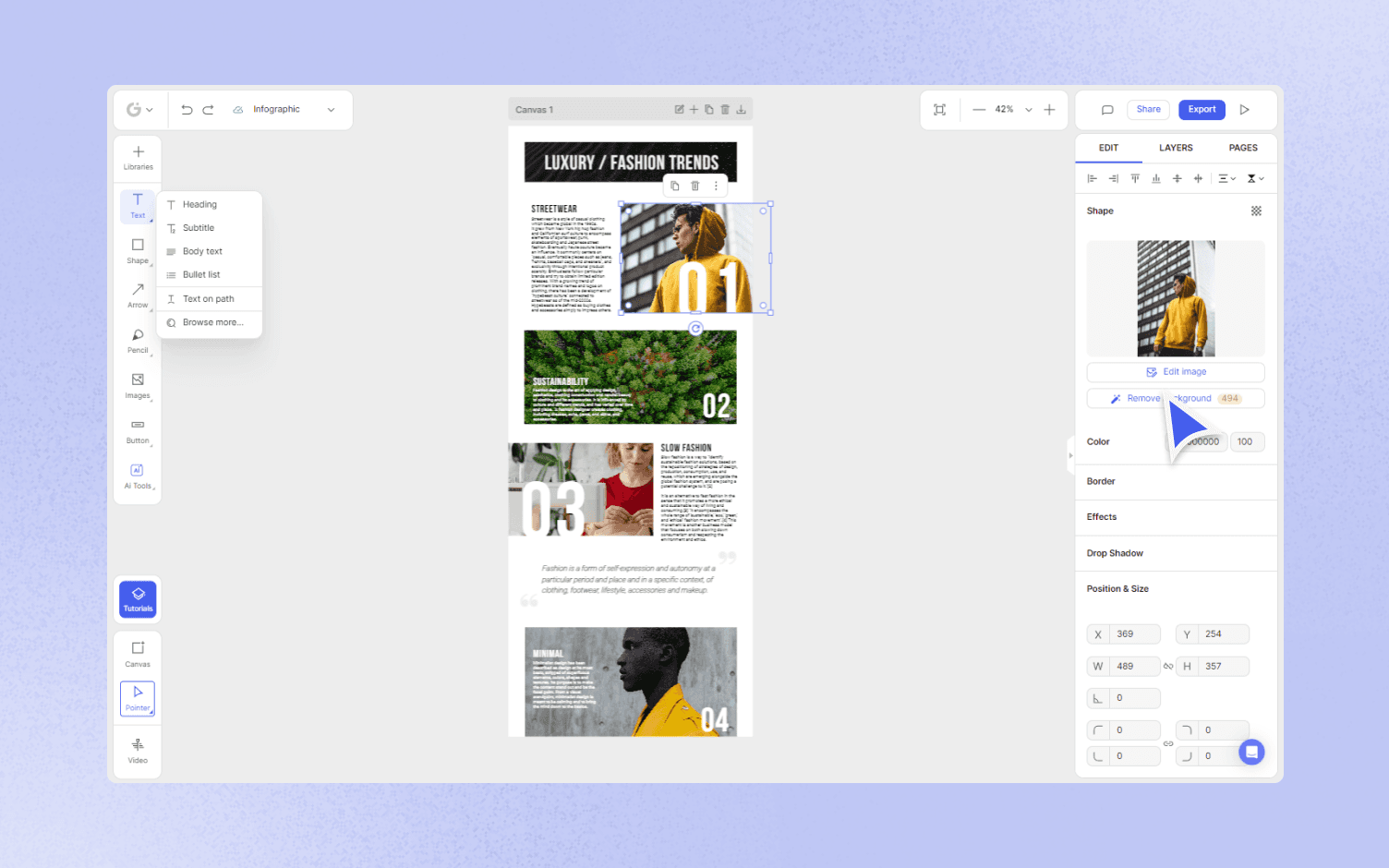Screen dimensions: 1389x868
Task: Click the Export button
Action: pos(1202,109)
